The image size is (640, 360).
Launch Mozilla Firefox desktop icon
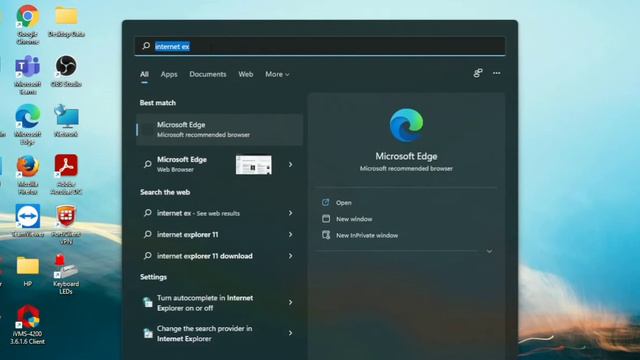(27, 167)
